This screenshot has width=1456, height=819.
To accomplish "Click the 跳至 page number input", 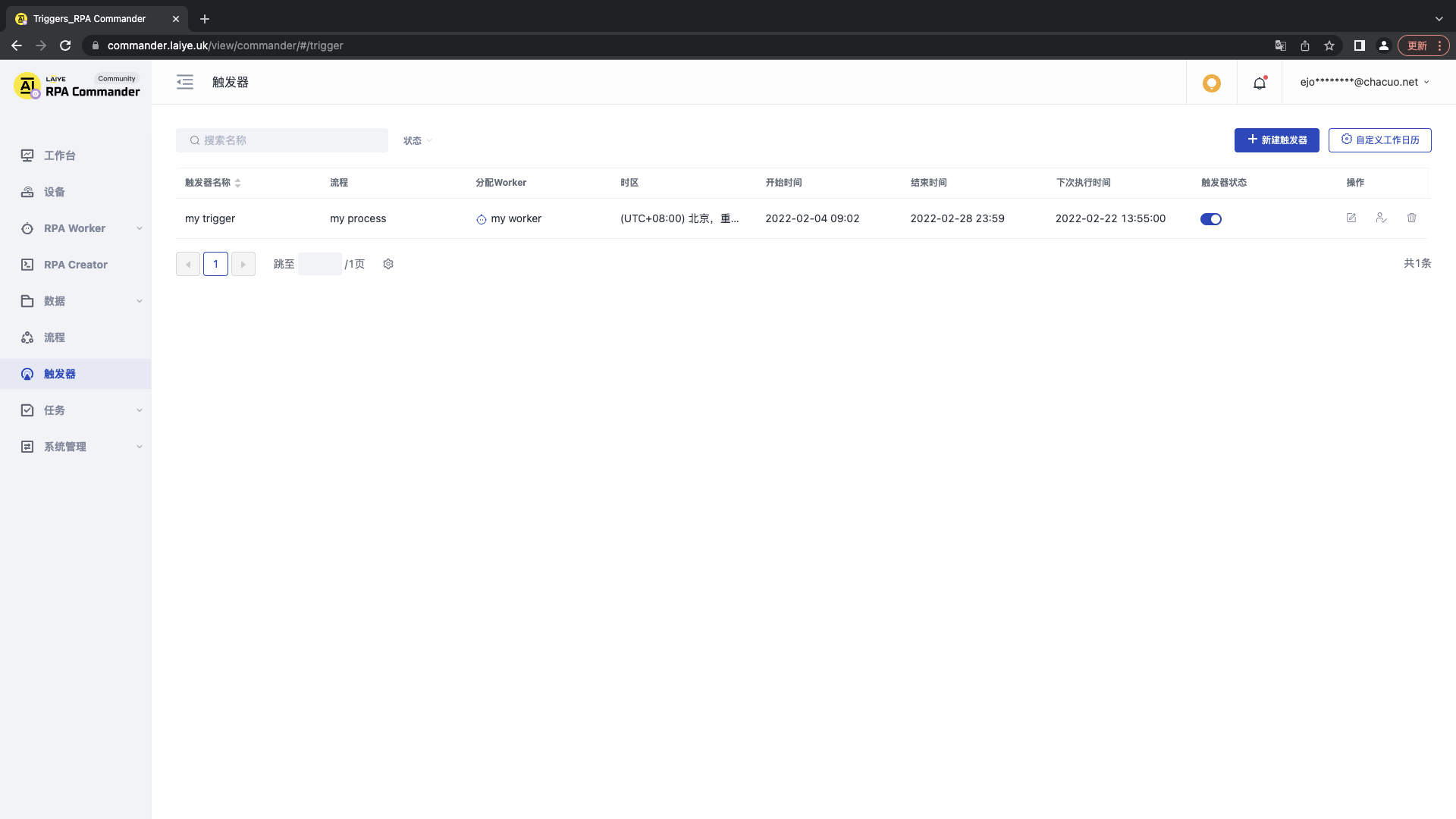I will 320,264.
